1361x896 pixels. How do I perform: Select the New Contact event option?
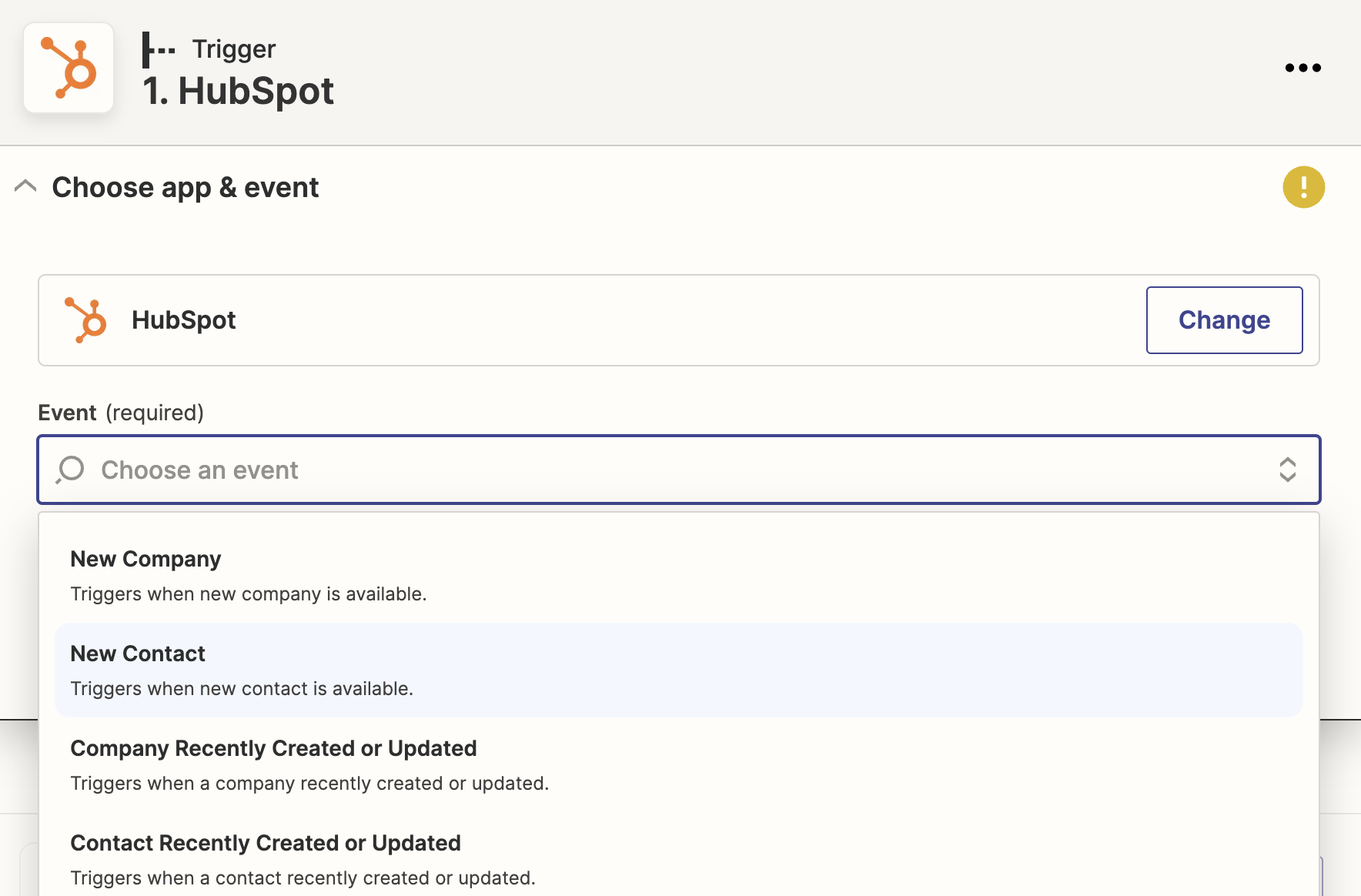[678, 670]
